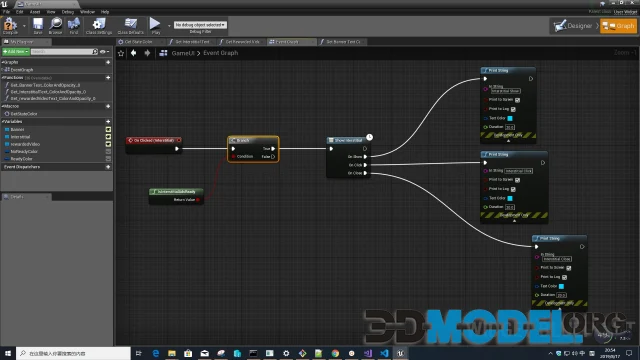
Task: Save the blueprint using the Save icon
Action: (38, 26)
